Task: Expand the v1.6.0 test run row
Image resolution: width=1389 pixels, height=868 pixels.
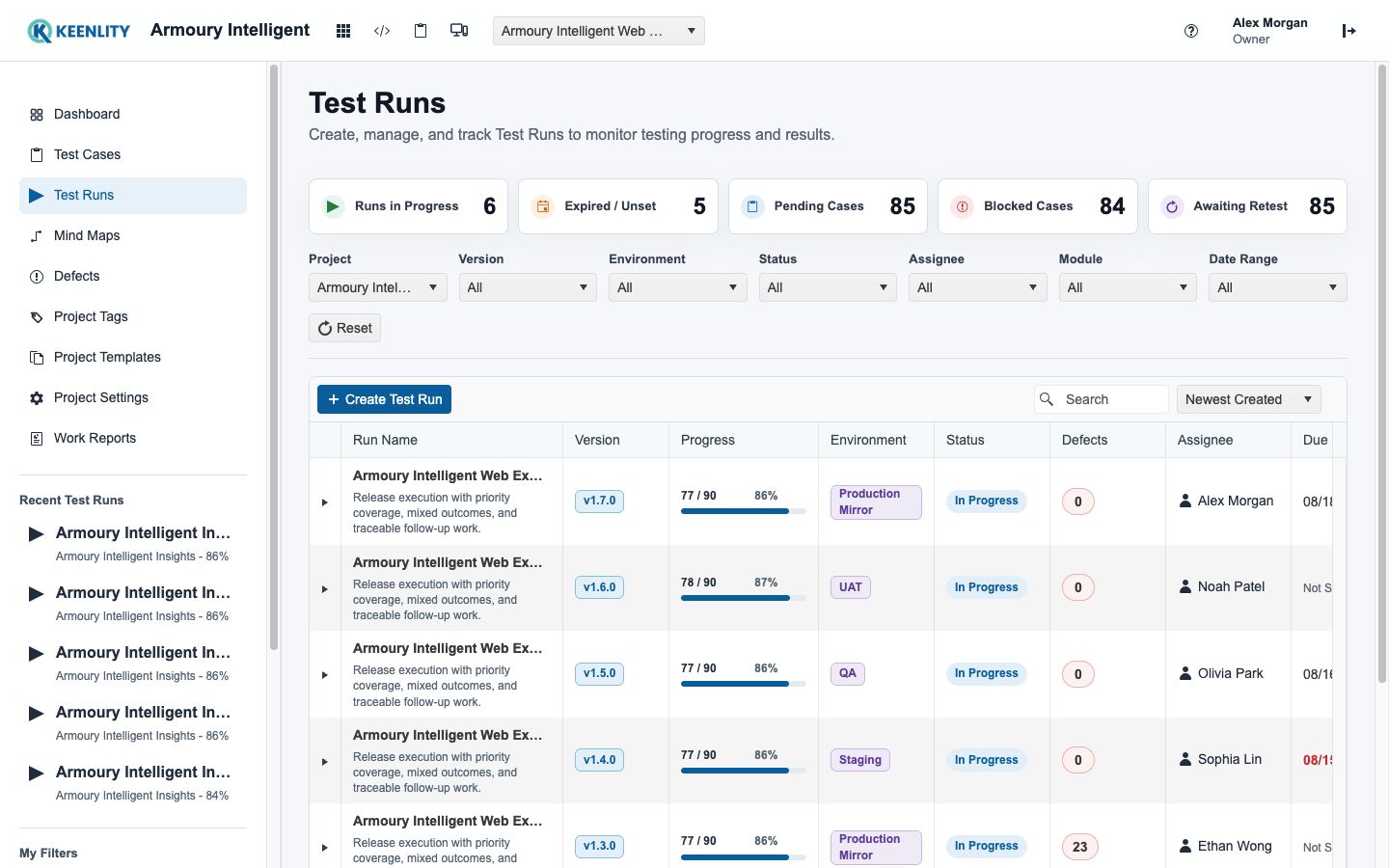Action: (325, 589)
